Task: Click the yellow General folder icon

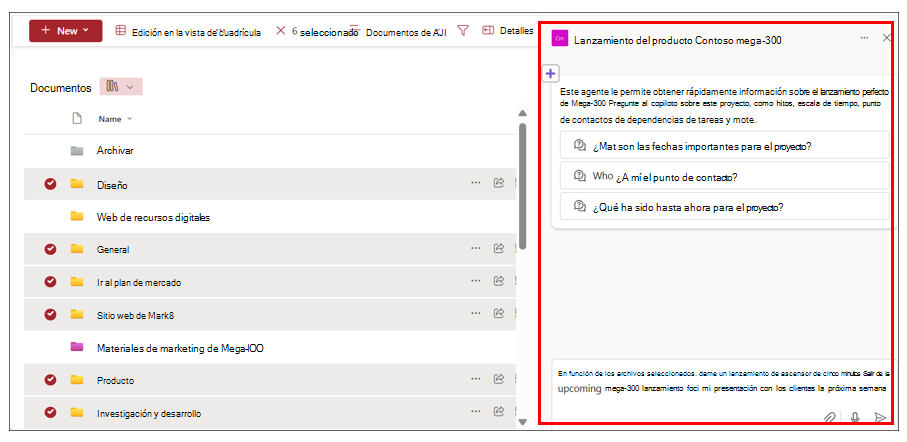Action: 76,249
